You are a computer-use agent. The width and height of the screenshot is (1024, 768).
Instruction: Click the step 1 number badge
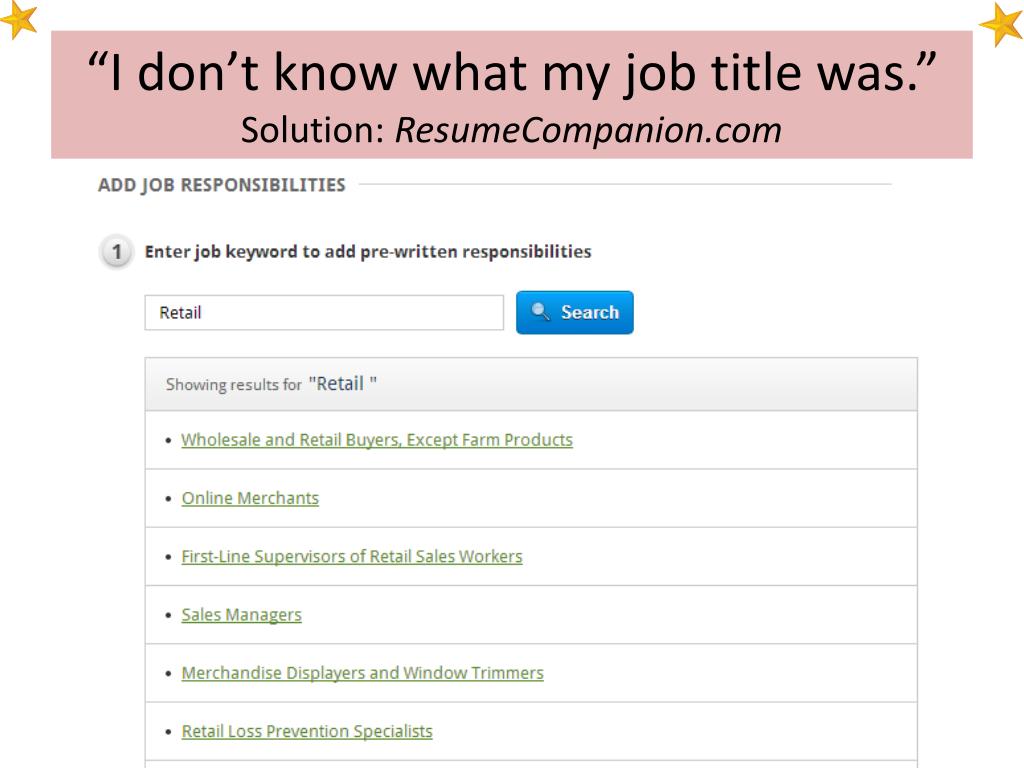116,252
